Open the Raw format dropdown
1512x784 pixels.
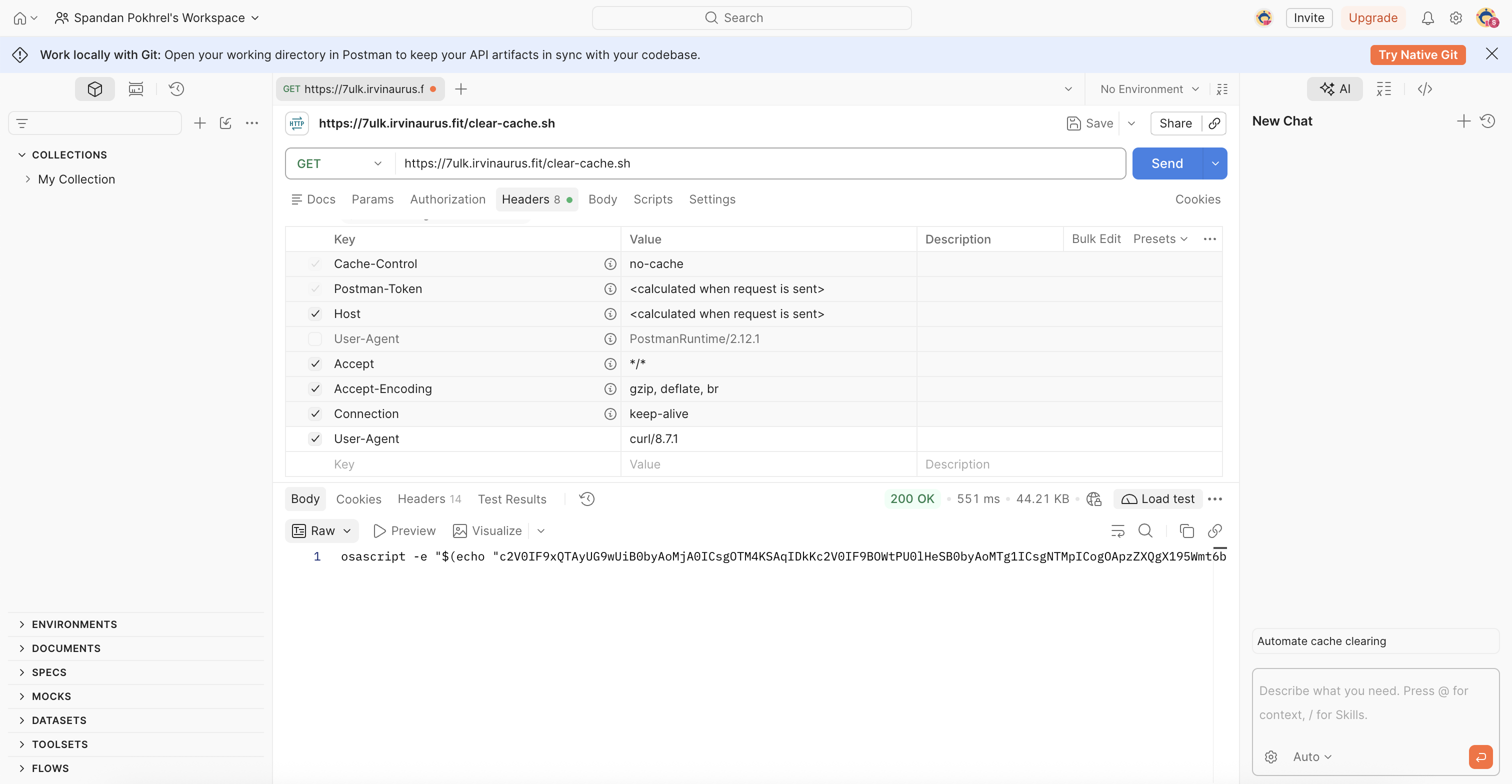tap(321, 530)
